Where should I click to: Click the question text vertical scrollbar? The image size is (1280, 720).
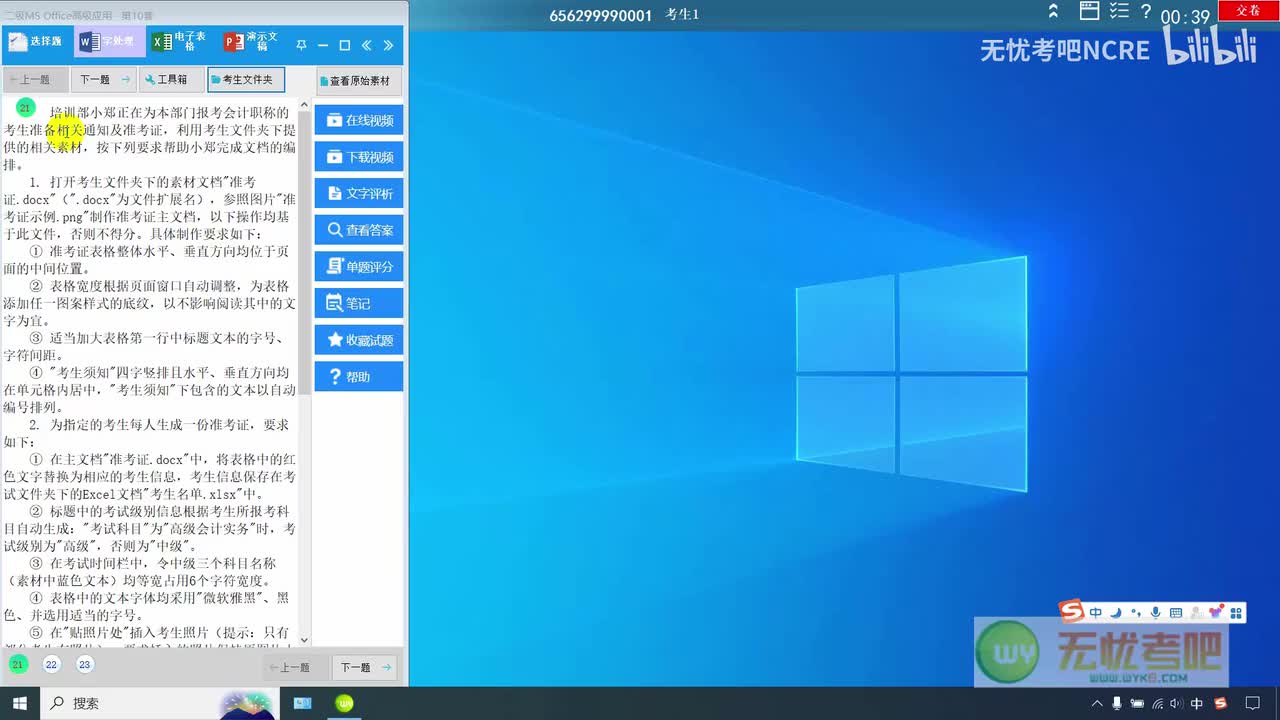(304, 250)
